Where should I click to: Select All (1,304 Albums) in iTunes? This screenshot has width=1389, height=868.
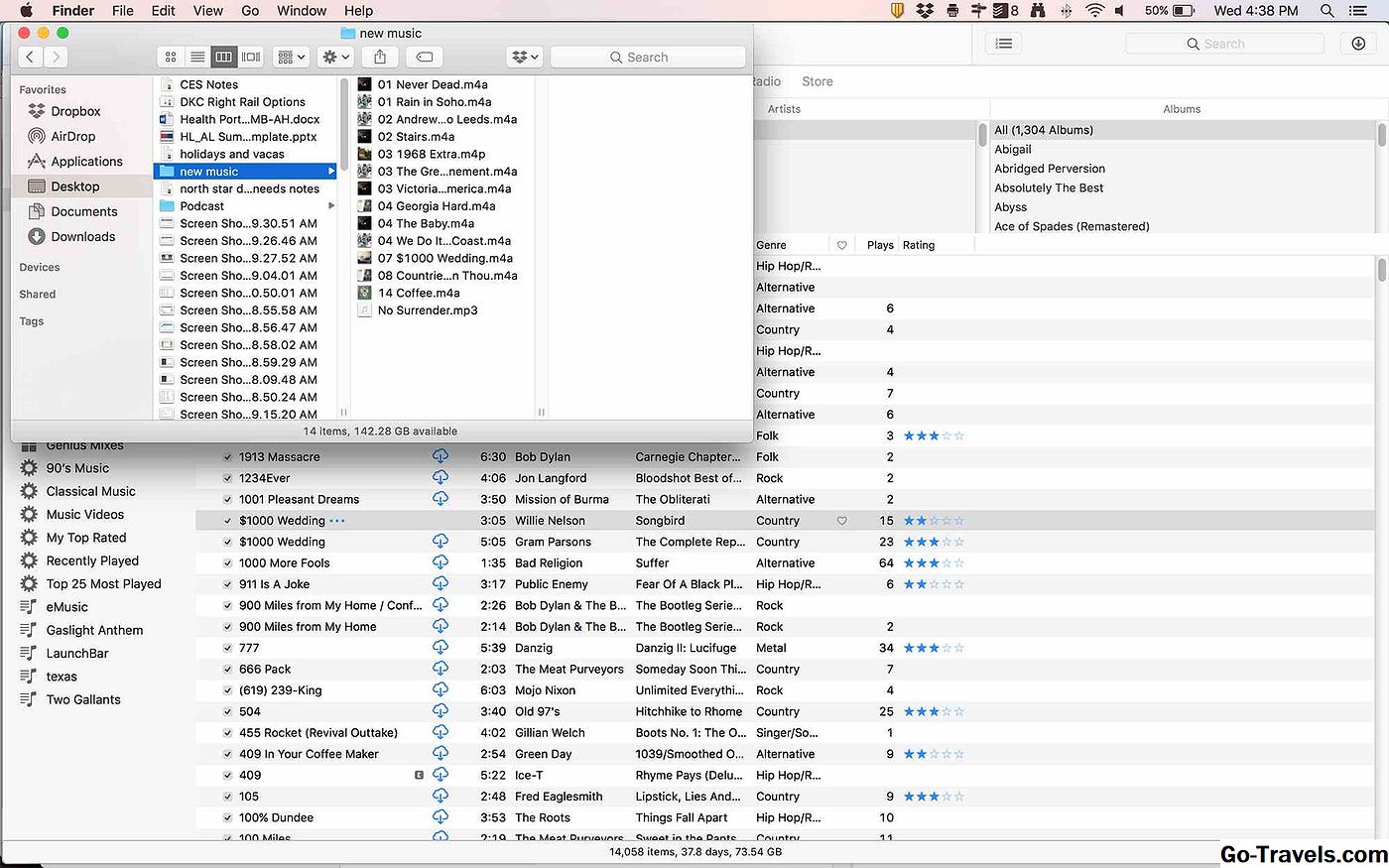click(x=1044, y=130)
